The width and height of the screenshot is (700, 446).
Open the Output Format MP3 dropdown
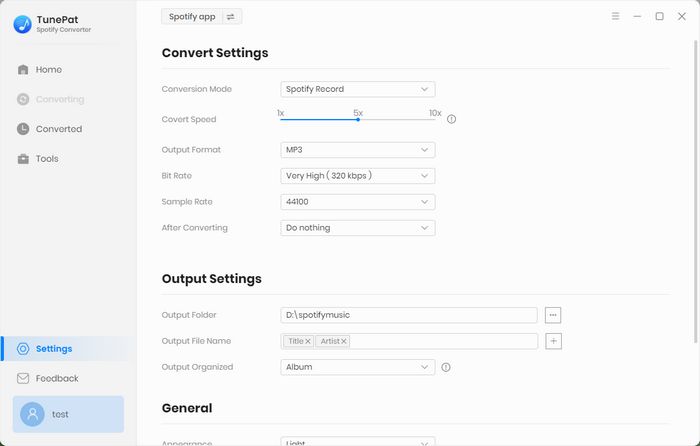coord(358,150)
